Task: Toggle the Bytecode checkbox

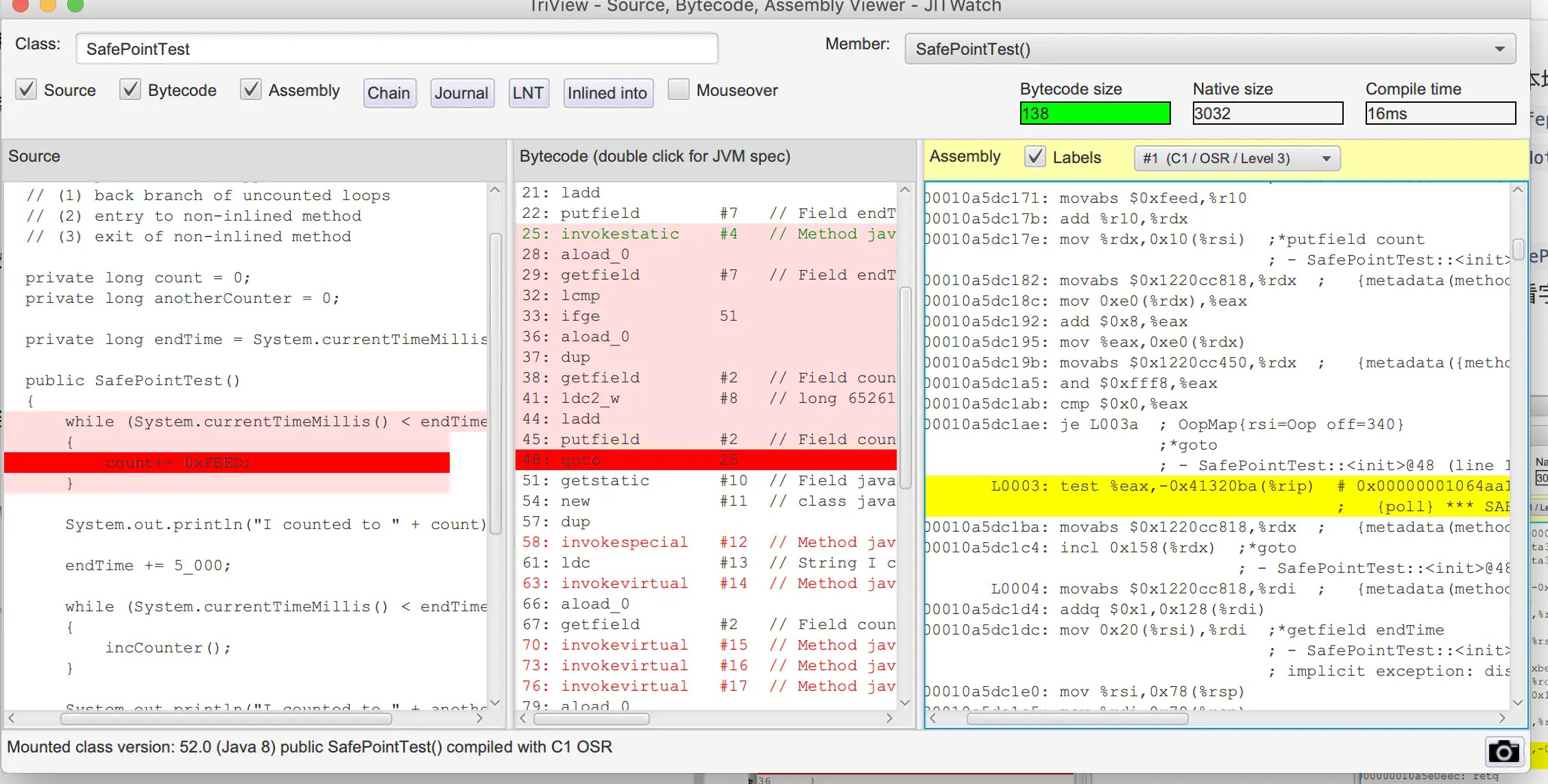Action: (130, 90)
